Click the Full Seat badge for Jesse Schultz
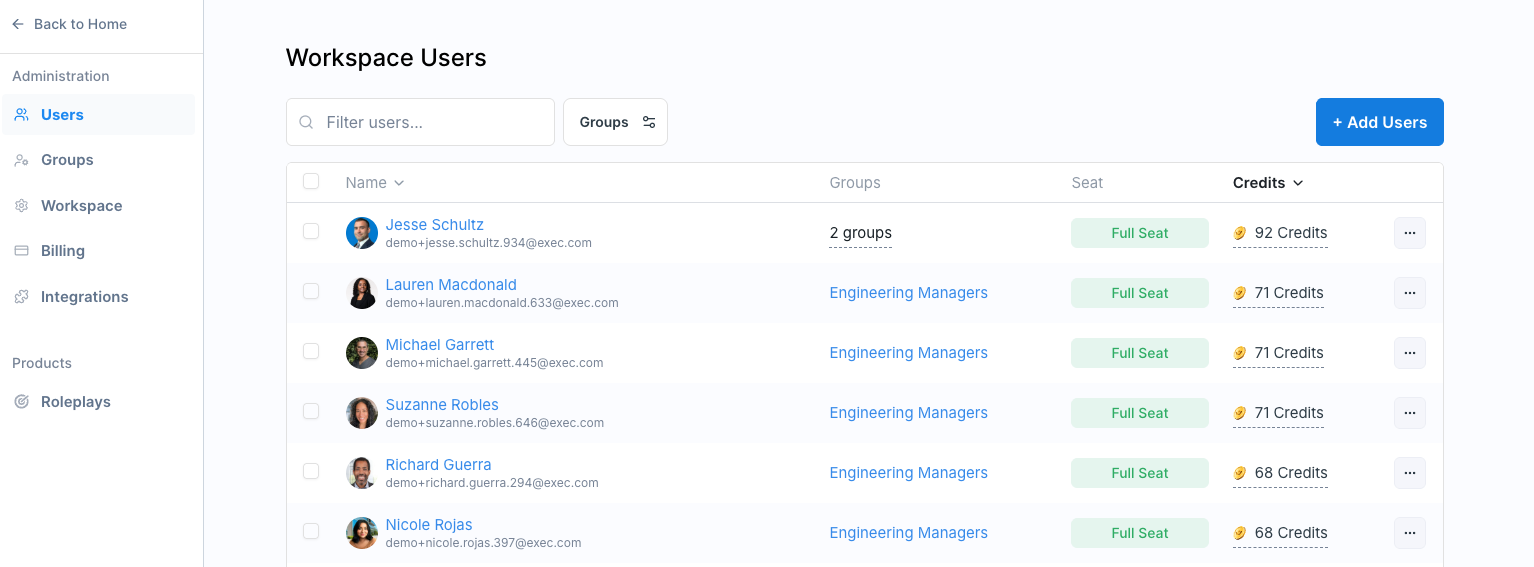The height and width of the screenshot is (567, 1534). coord(1139,233)
